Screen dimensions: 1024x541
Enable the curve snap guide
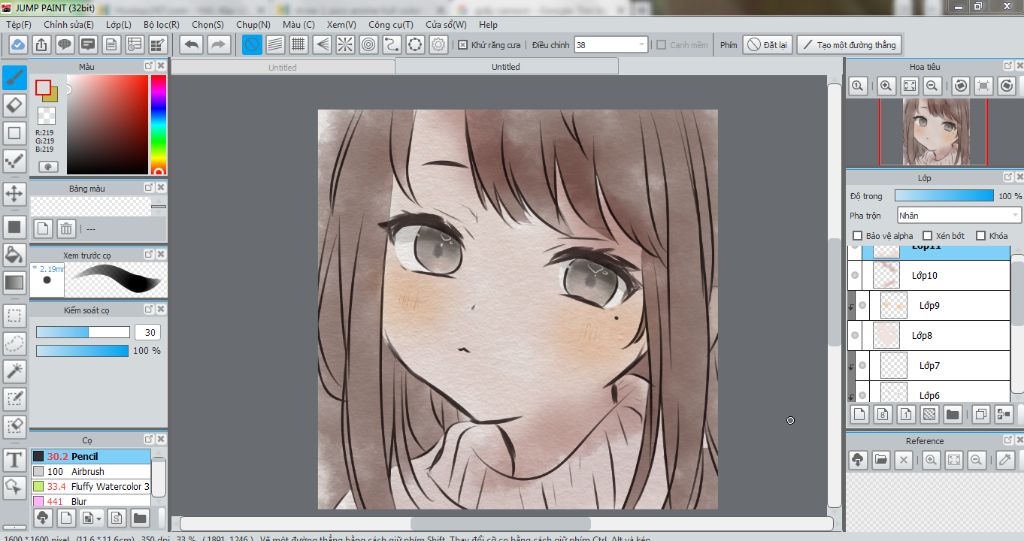pyautogui.click(x=392, y=45)
